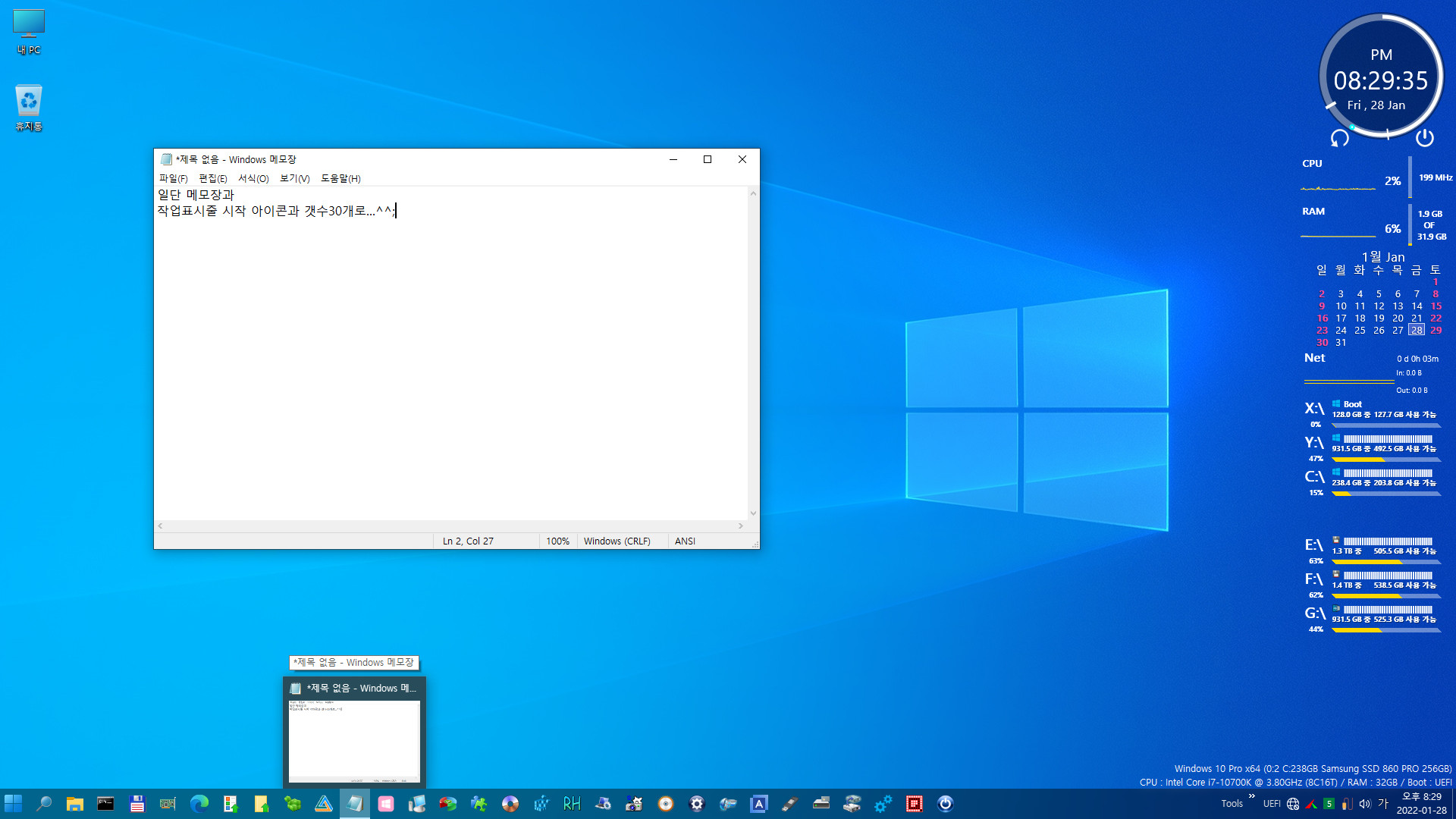Click the '100%' zoom status entry
Image resolution: width=1456 pixels, height=819 pixels.
(557, 541)
